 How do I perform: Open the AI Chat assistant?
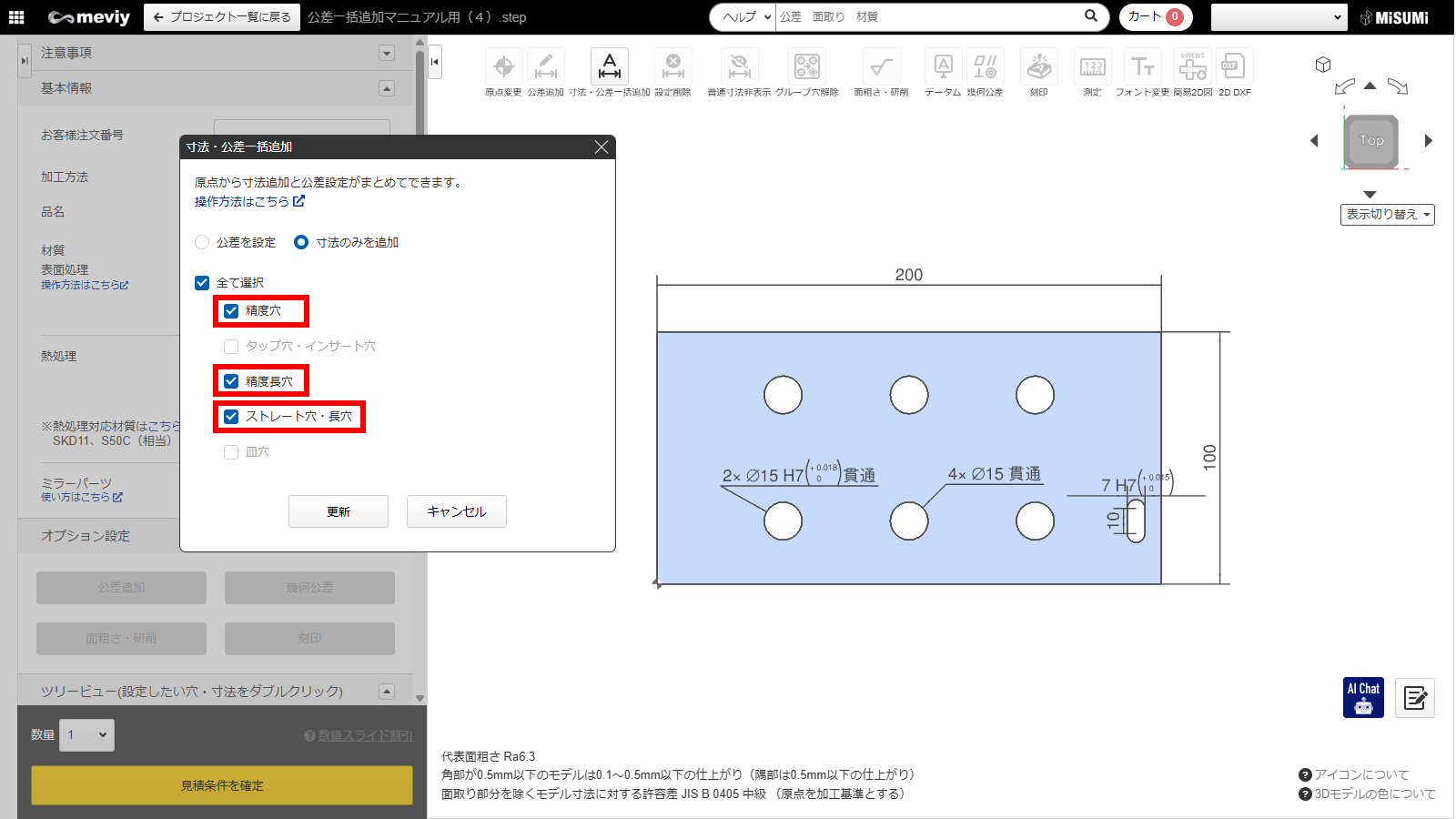click(x=1362, y=698)
